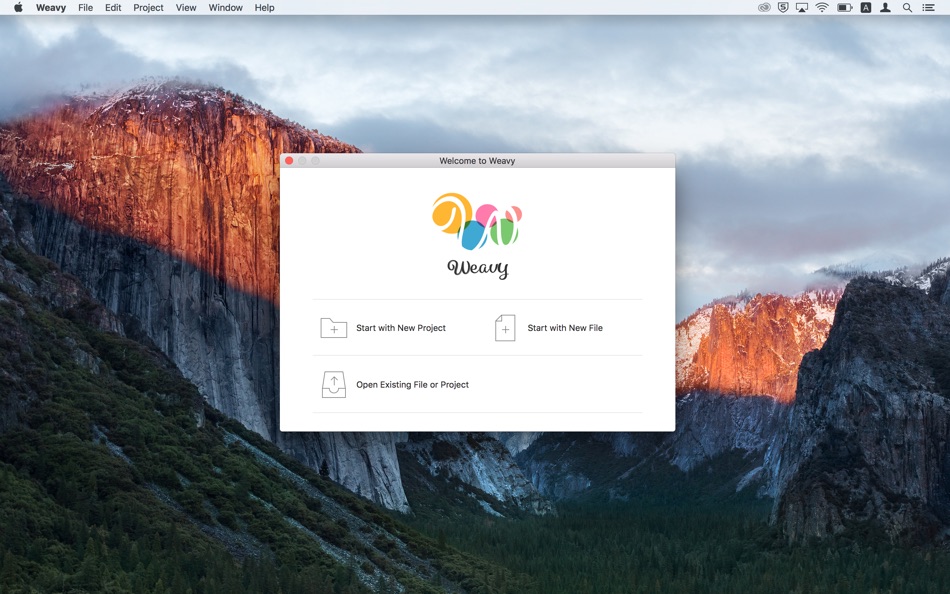Screen dimensions: 950x594
Task: Choose Start with New File
Action: [x=565, y=328]
